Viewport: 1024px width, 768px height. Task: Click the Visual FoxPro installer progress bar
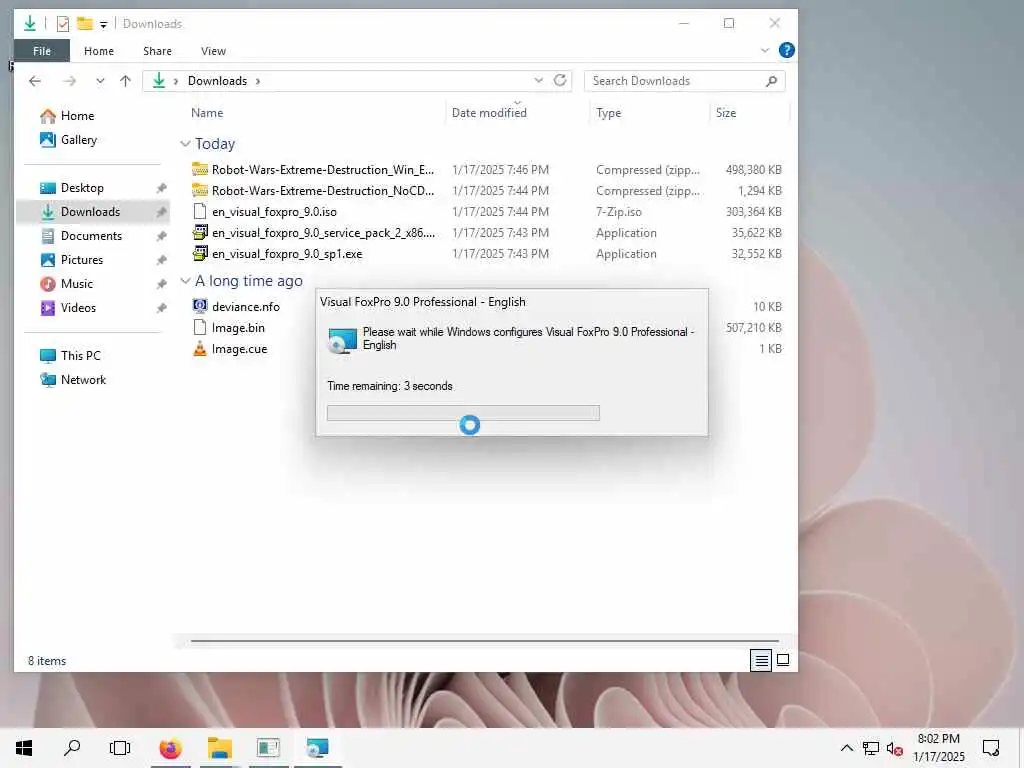pos(463,413)
